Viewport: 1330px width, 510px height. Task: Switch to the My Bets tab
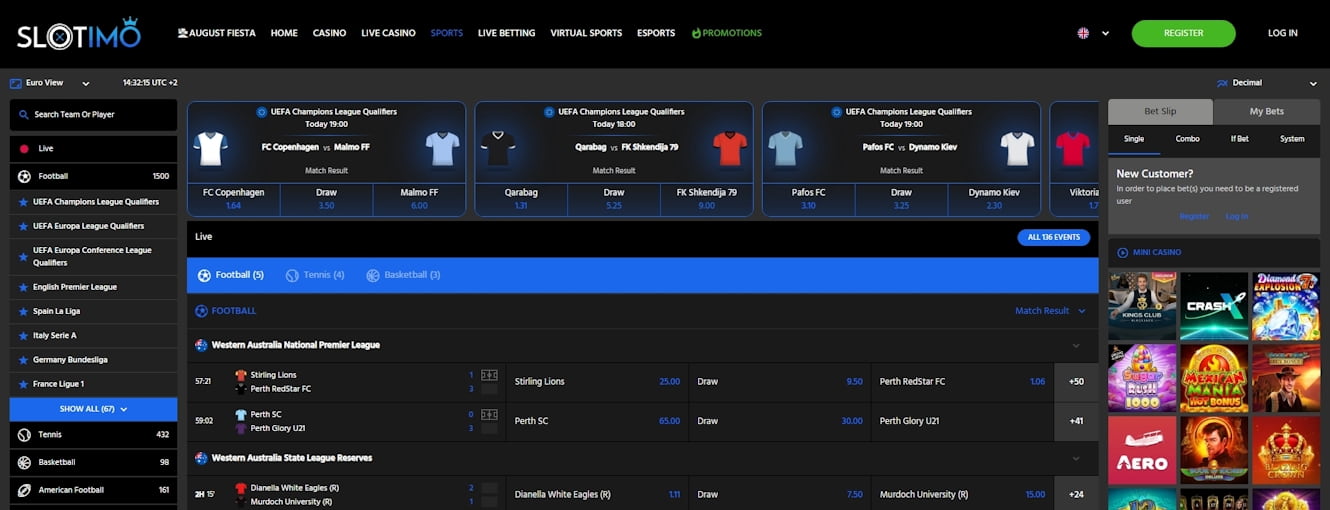tap(1266, 111)
